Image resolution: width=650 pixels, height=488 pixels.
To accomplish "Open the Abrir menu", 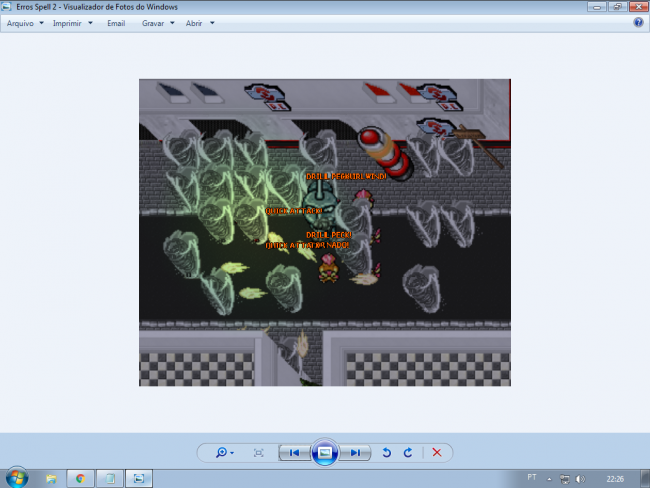I will pos(194,23).
